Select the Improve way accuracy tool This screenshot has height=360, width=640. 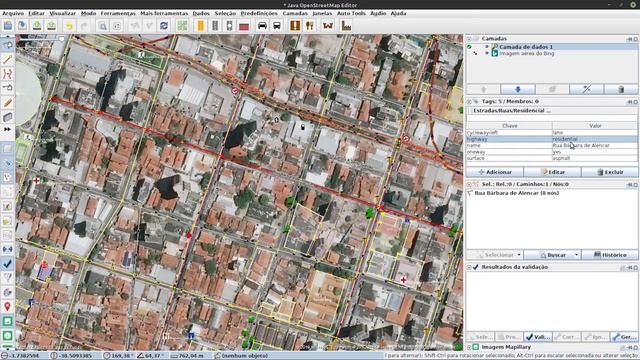click(7, 74)
